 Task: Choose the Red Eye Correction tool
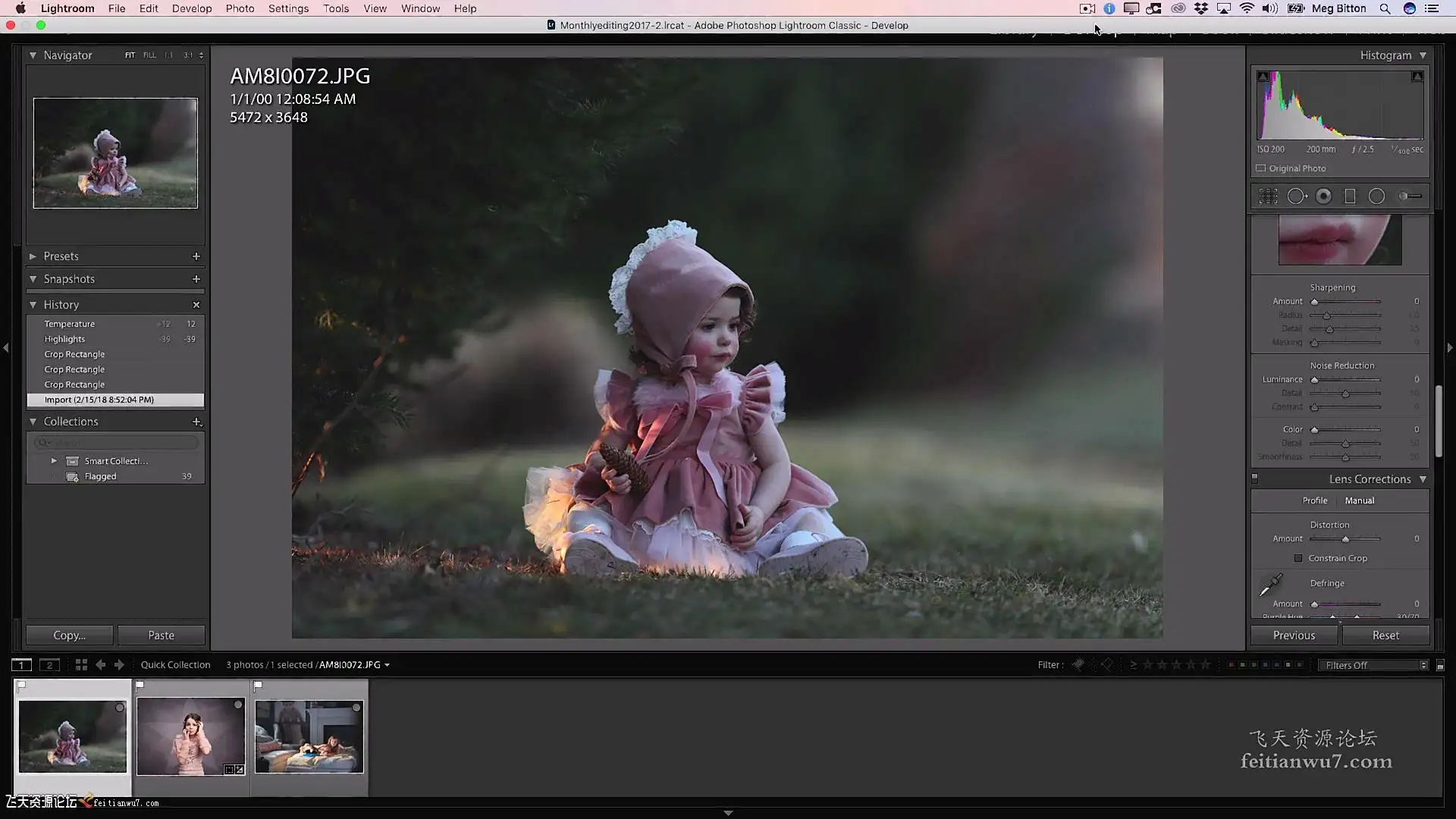pos(1323,196)
